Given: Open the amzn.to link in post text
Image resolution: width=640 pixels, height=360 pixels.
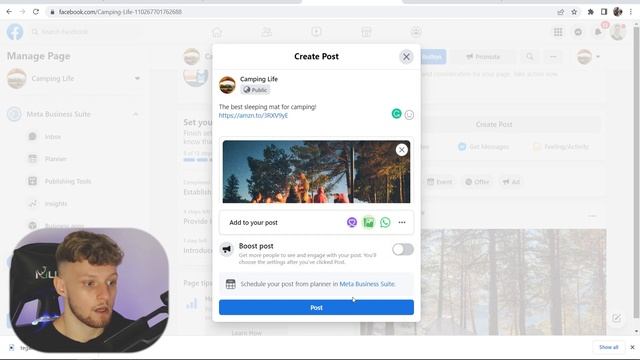Looking at the screenshot, I should pos(253,116).
